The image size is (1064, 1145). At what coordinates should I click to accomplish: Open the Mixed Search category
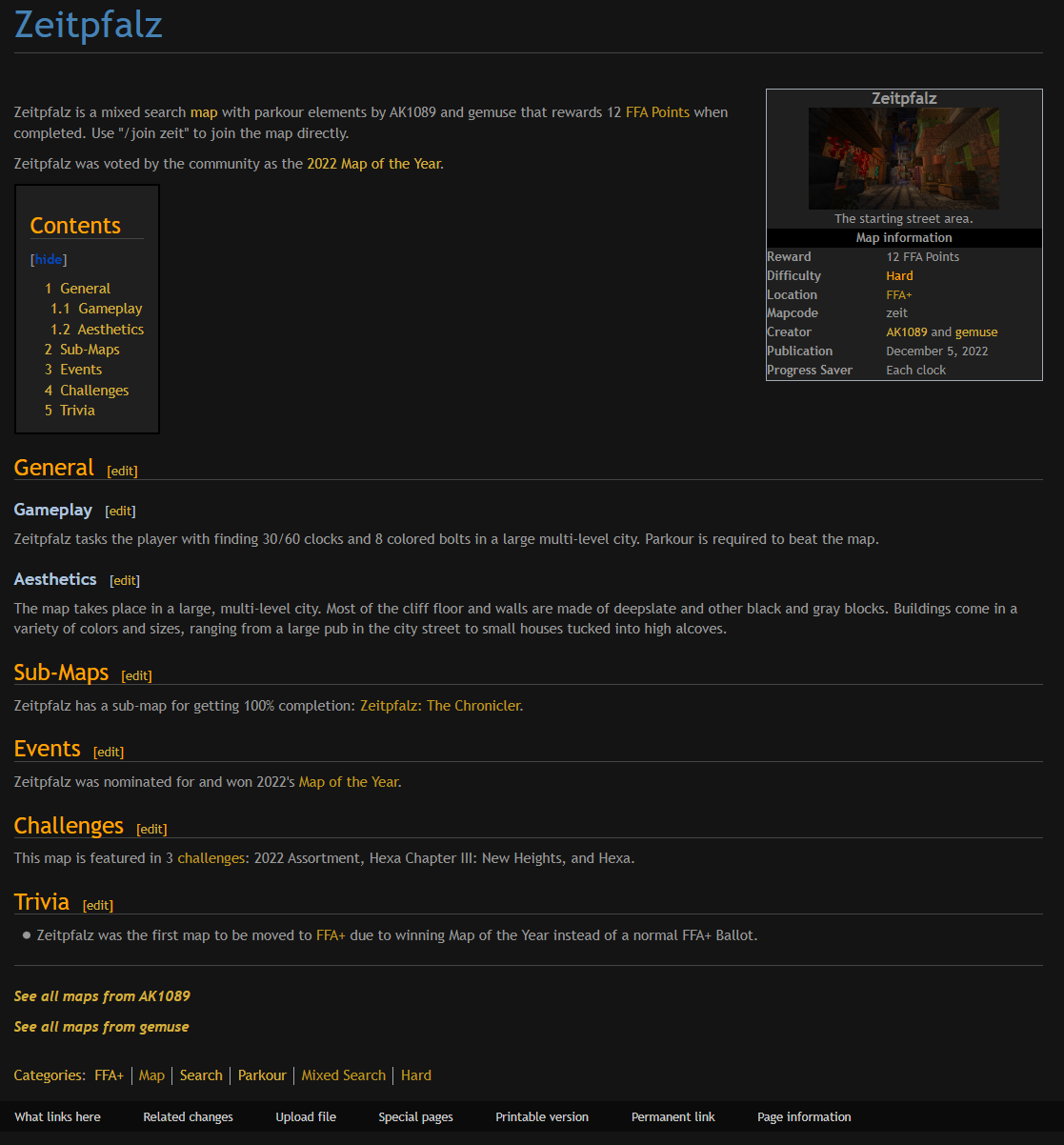(x=344, y=1075)
